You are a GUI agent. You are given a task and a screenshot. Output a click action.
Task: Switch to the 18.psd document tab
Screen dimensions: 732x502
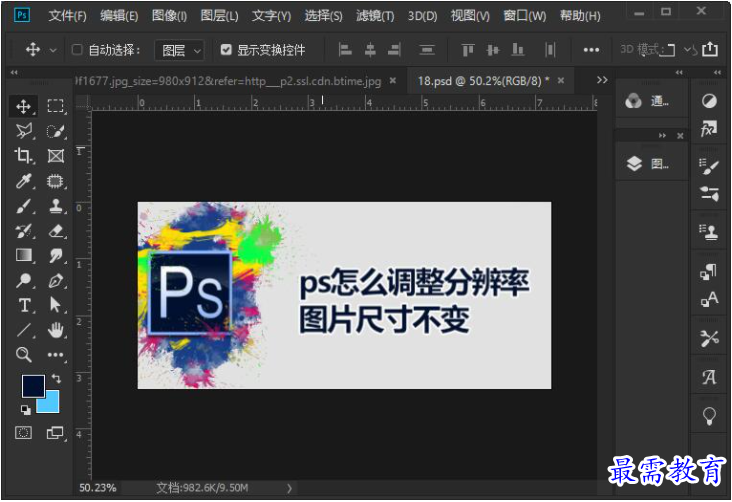[x=483, y=81]
